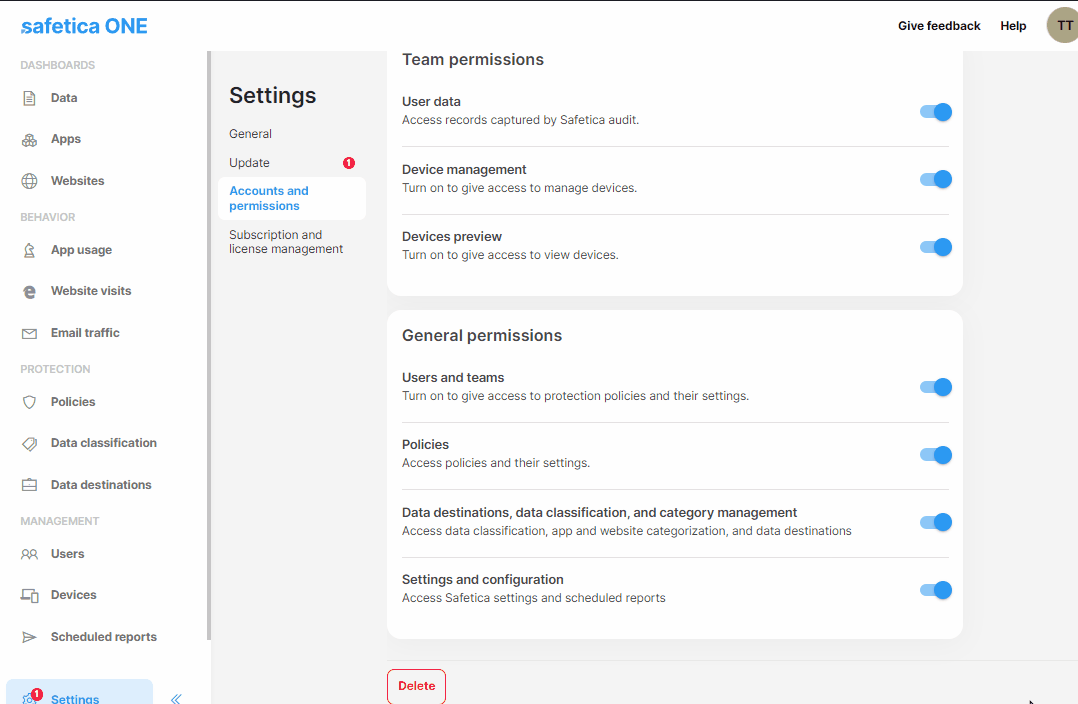Click the Give feedback link
This screenshot has height=704, width=1078.
(x=939, y=26)
